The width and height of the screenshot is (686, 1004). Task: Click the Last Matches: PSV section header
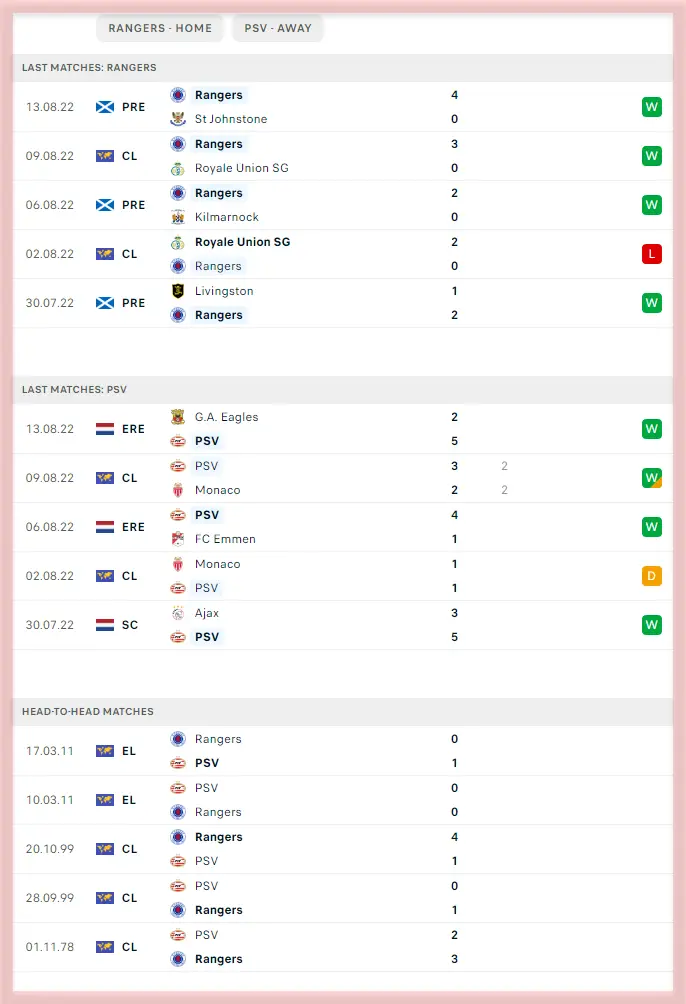(89, 389)
